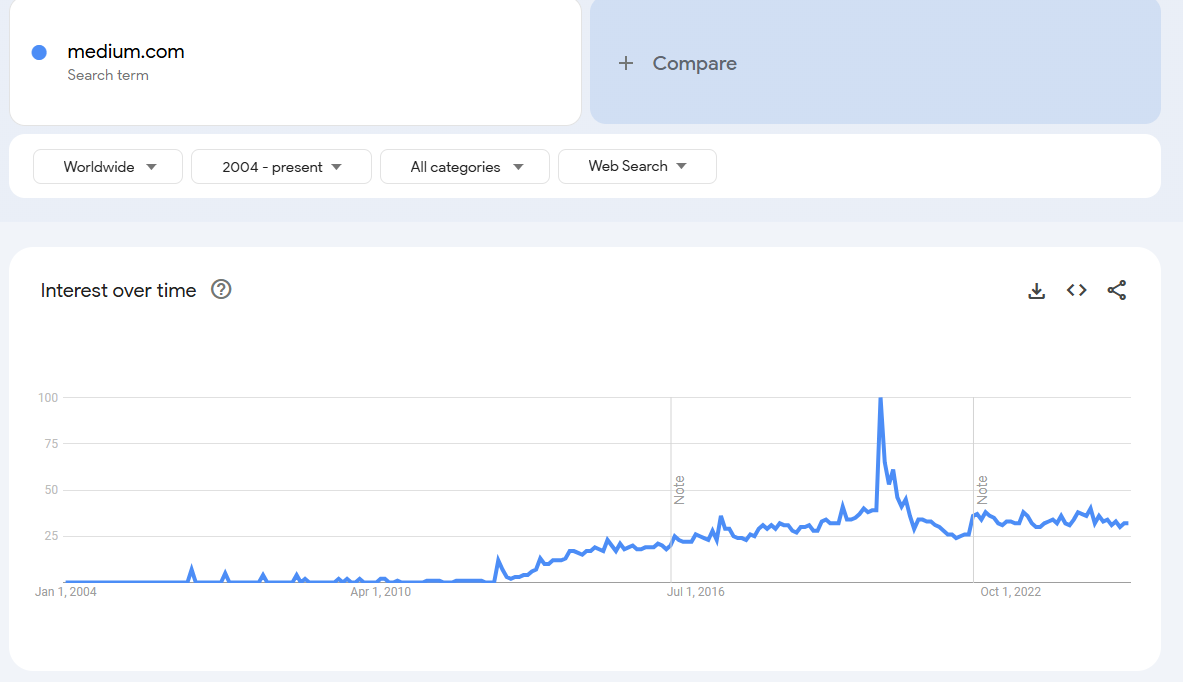Click the plus icon in the Compare box

click(x=626, y=62)
